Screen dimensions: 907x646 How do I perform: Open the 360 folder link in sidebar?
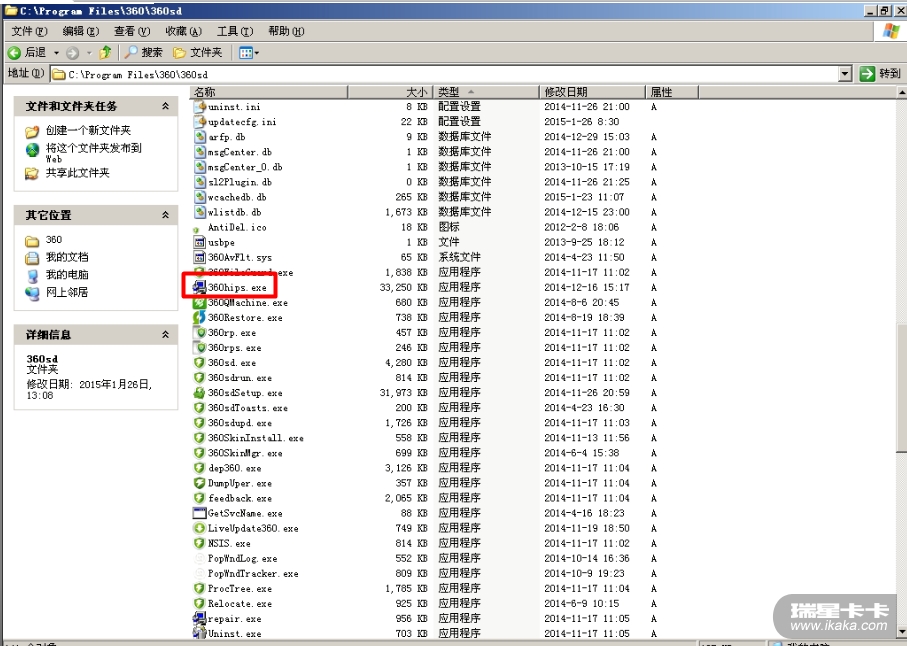click(54, 239)
